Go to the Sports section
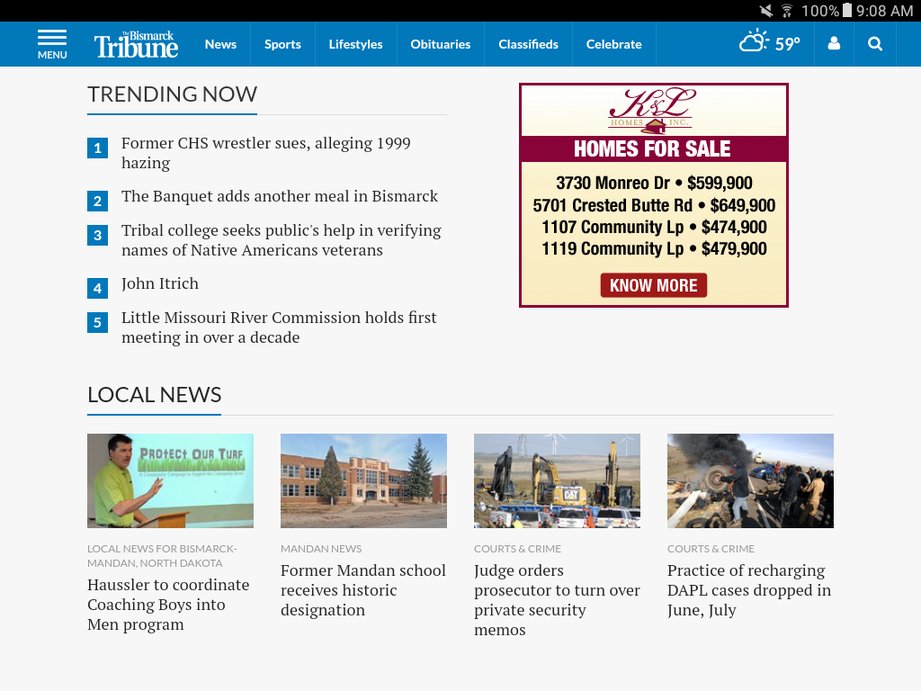 pyautogui.click(x=282, y=44)
